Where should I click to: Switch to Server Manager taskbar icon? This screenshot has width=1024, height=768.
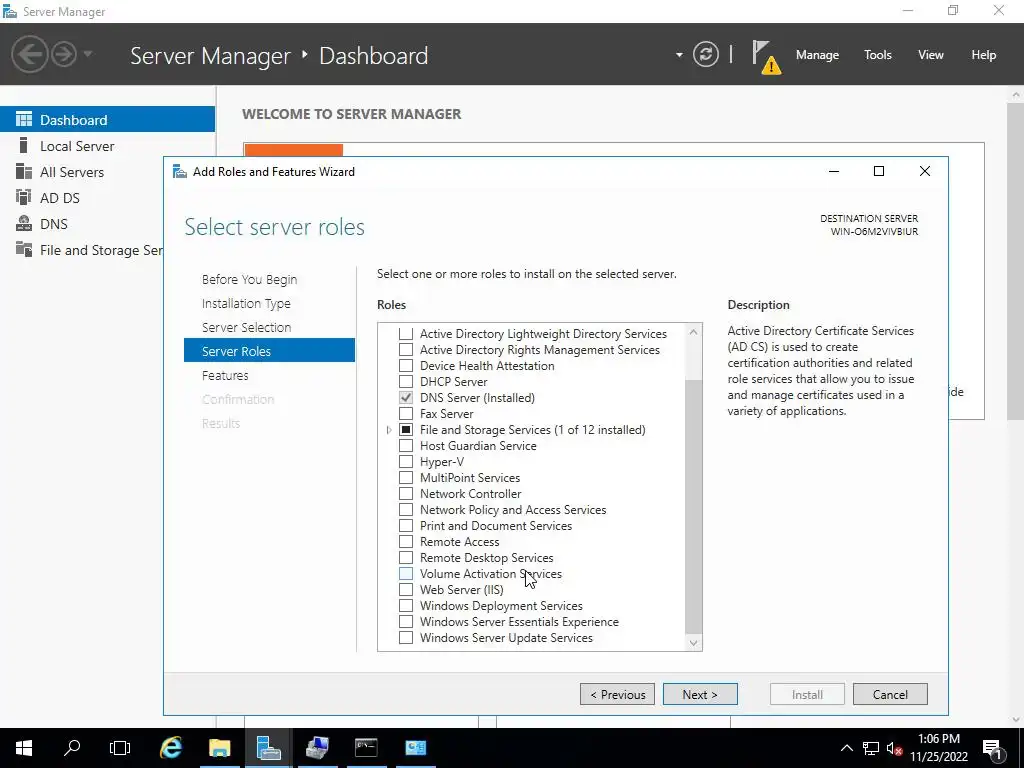[268, 748]
